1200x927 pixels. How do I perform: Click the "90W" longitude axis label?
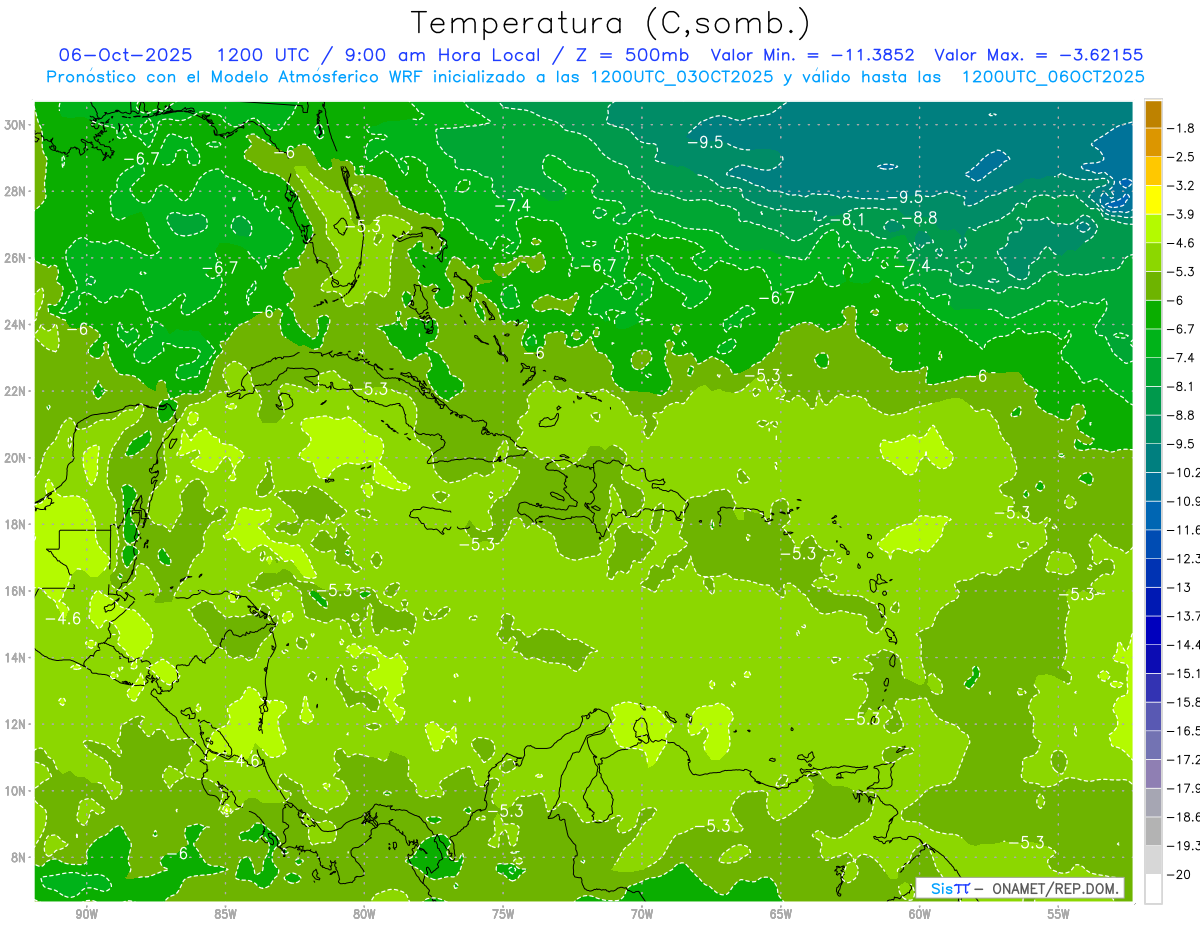point(86,913)
